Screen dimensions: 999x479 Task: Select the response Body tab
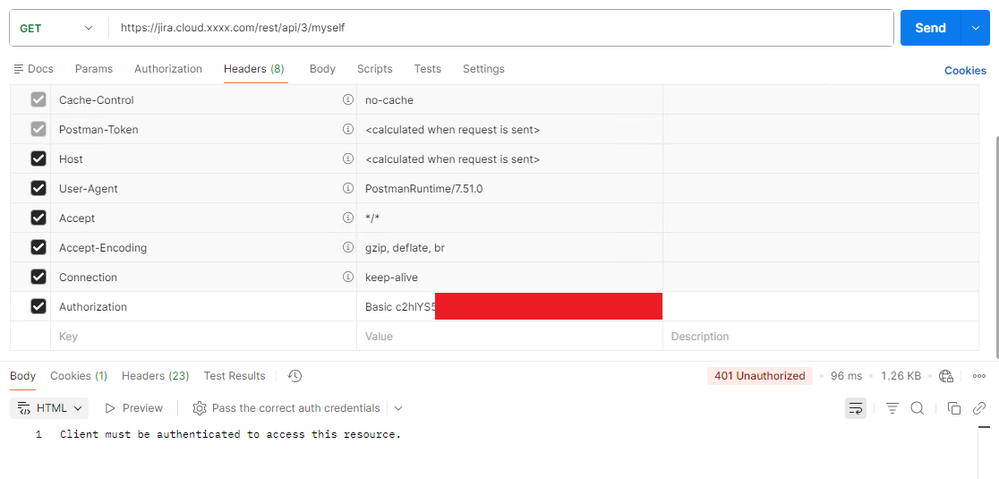pos(22,376)
